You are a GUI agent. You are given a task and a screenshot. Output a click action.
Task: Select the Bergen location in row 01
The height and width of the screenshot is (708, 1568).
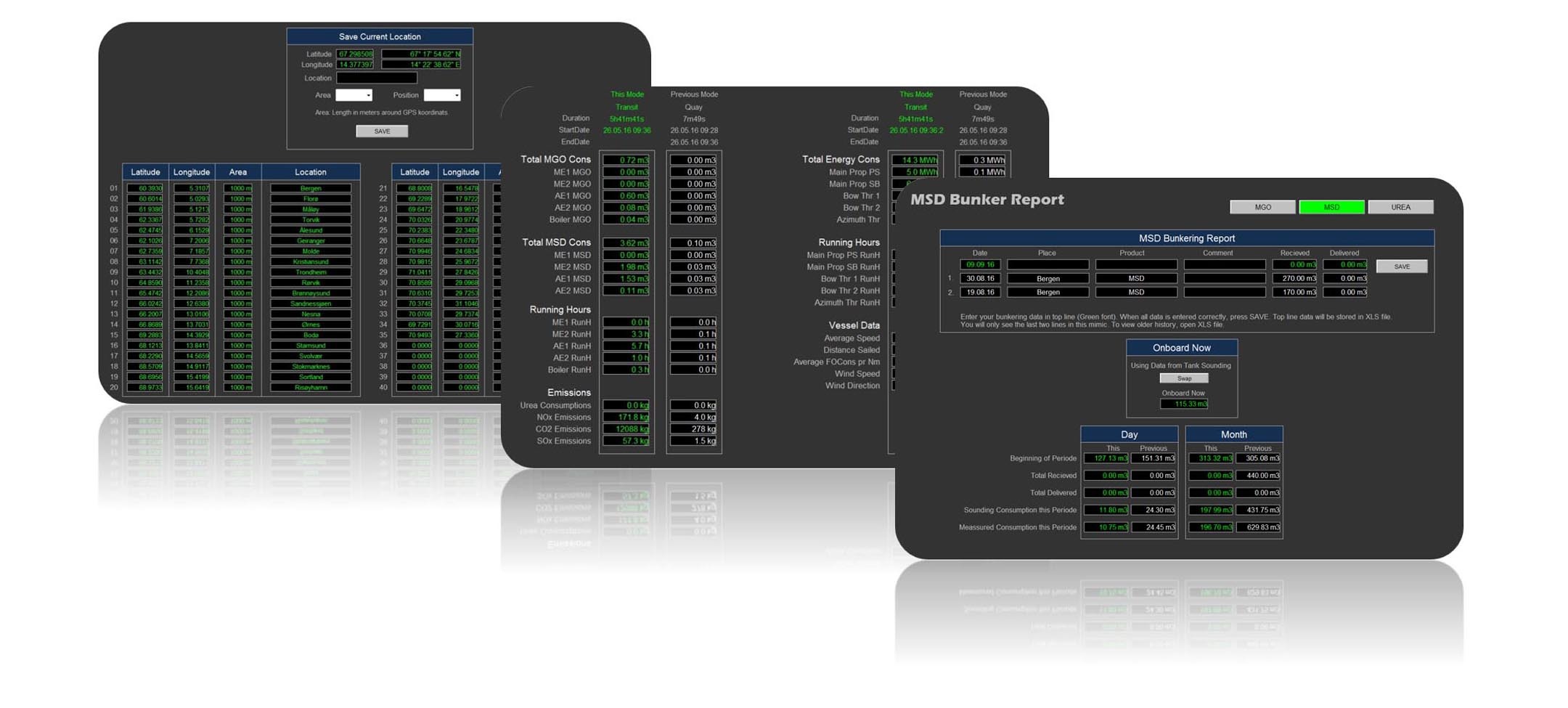(311, 188)
